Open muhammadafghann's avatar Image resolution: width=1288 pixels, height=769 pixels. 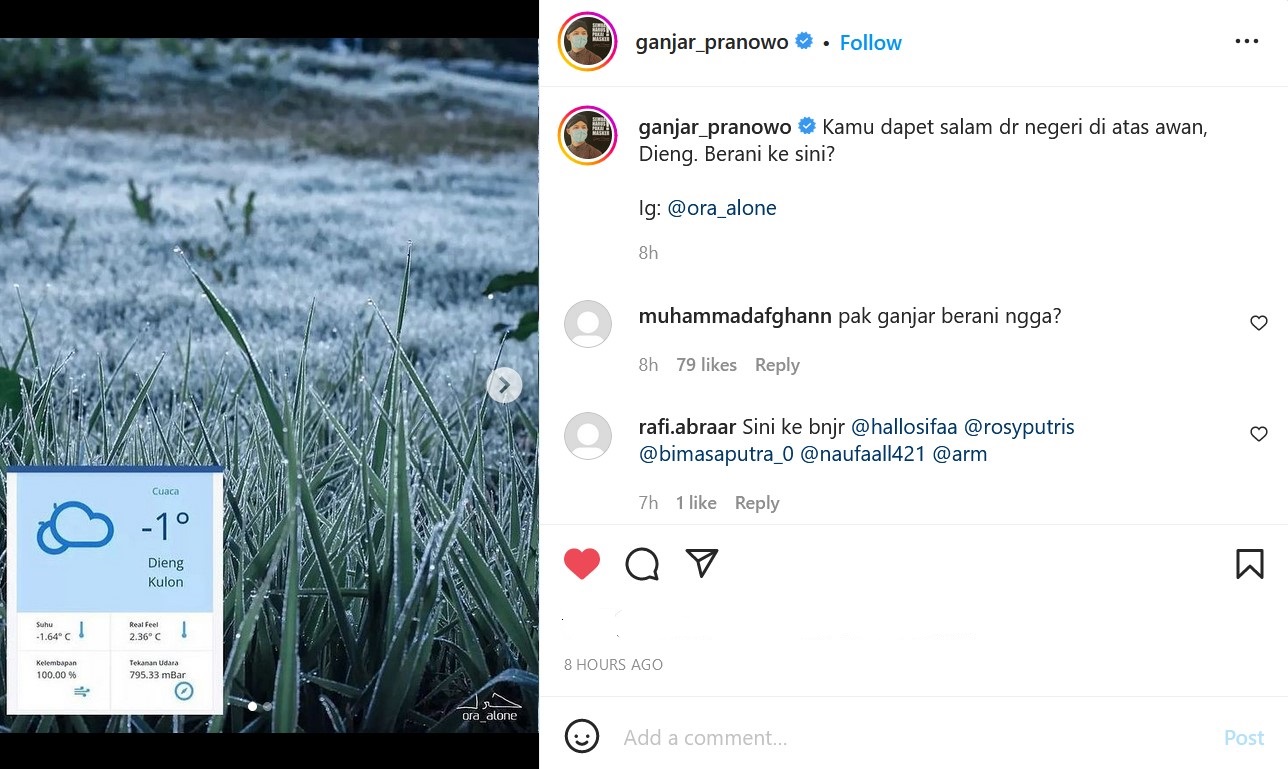click(x=588, y=324)
